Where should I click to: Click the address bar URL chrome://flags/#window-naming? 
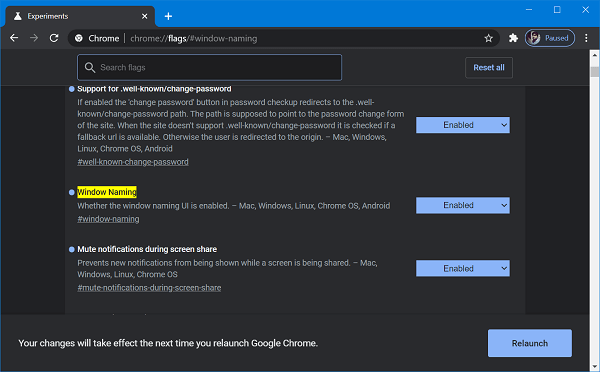tap(194, 38)
